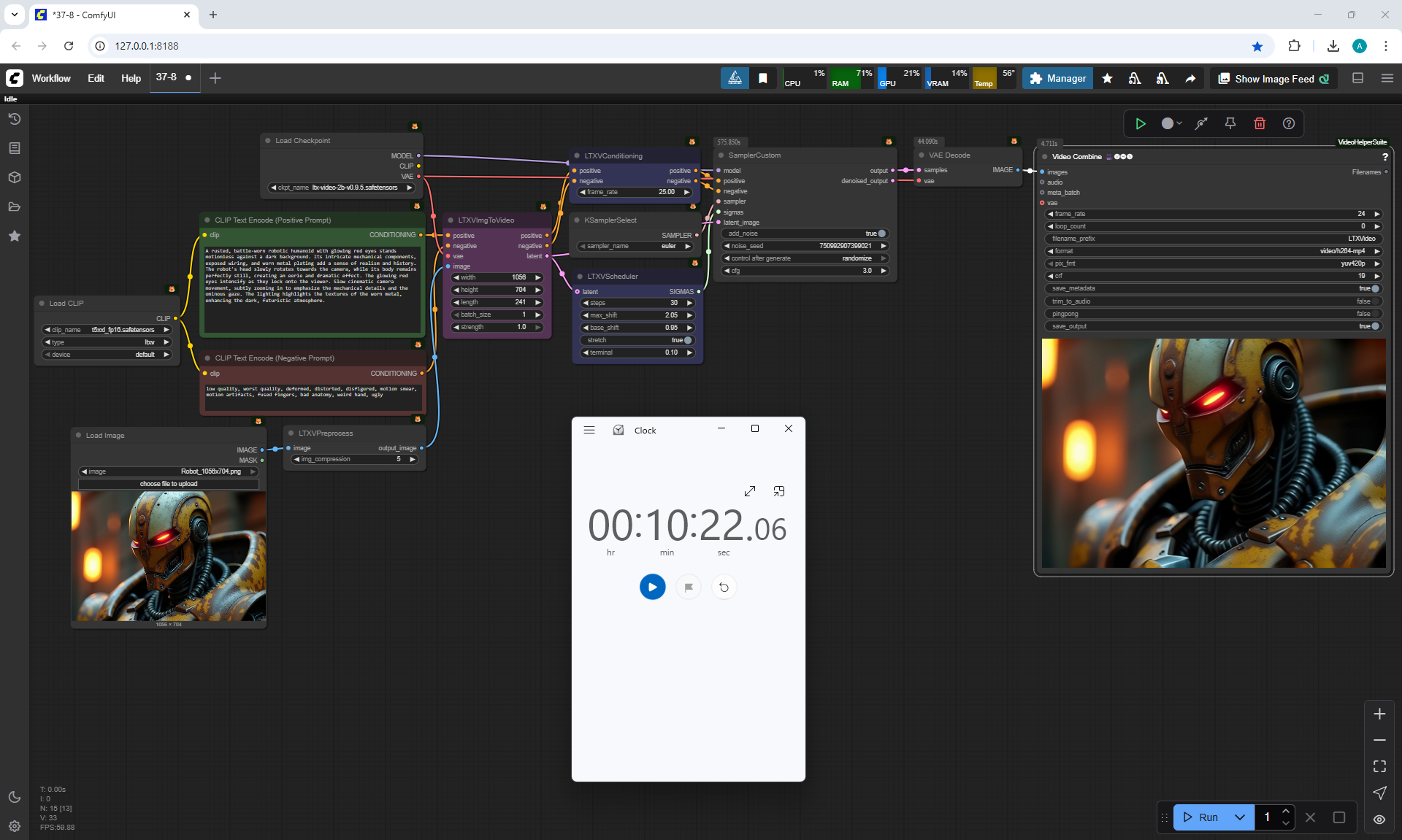Open the queue history sidebar icon
Image resolution: width=1402 pixels, height=840 pixels.
pos(15,119)
